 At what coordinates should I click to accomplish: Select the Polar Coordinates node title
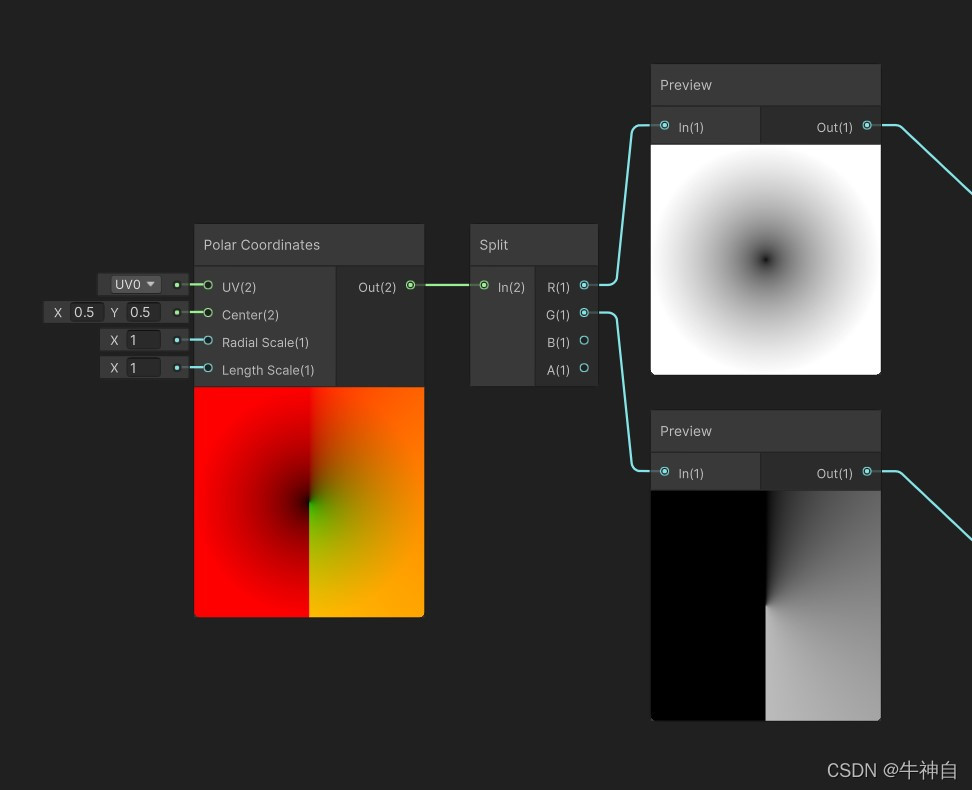point(262,245)
